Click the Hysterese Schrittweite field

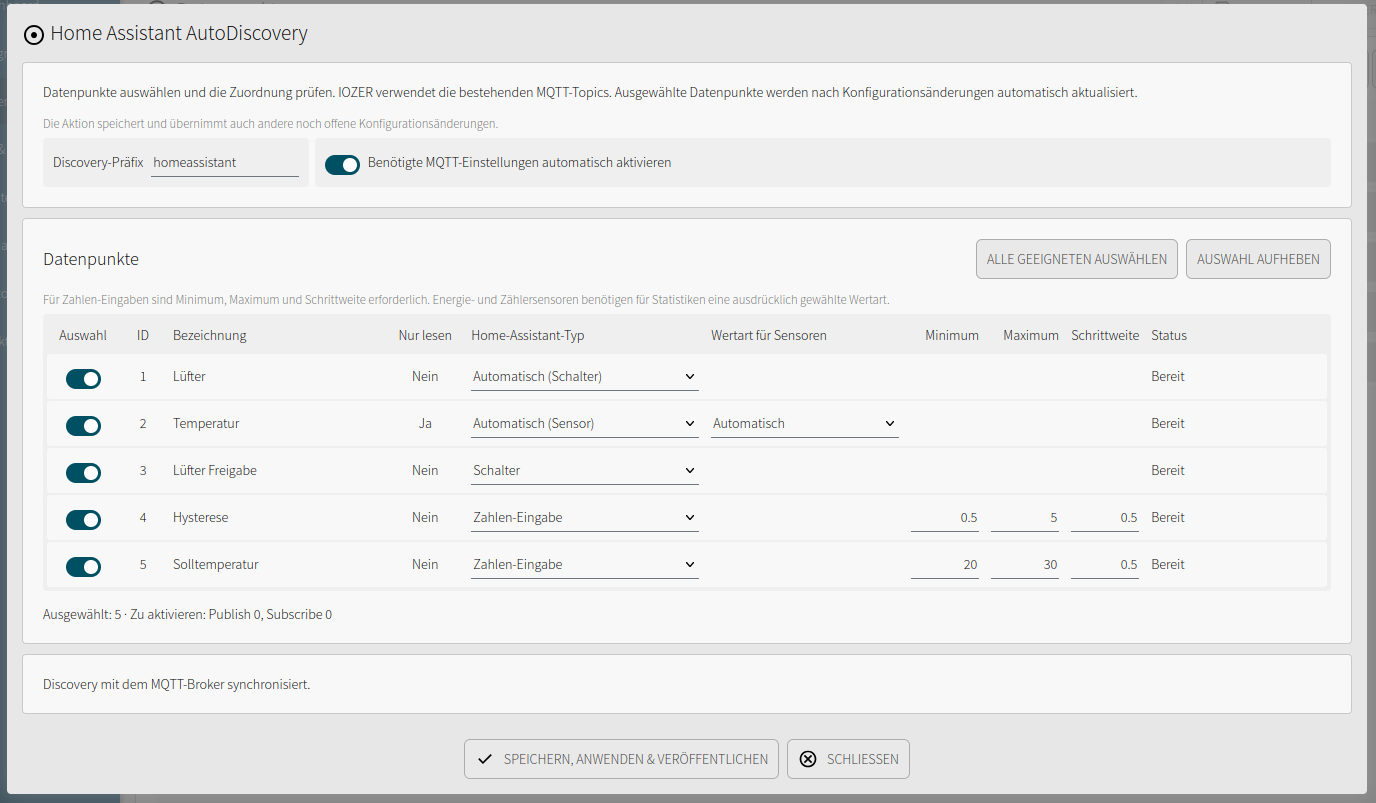pyautogui.click(x=1105, y=518)
